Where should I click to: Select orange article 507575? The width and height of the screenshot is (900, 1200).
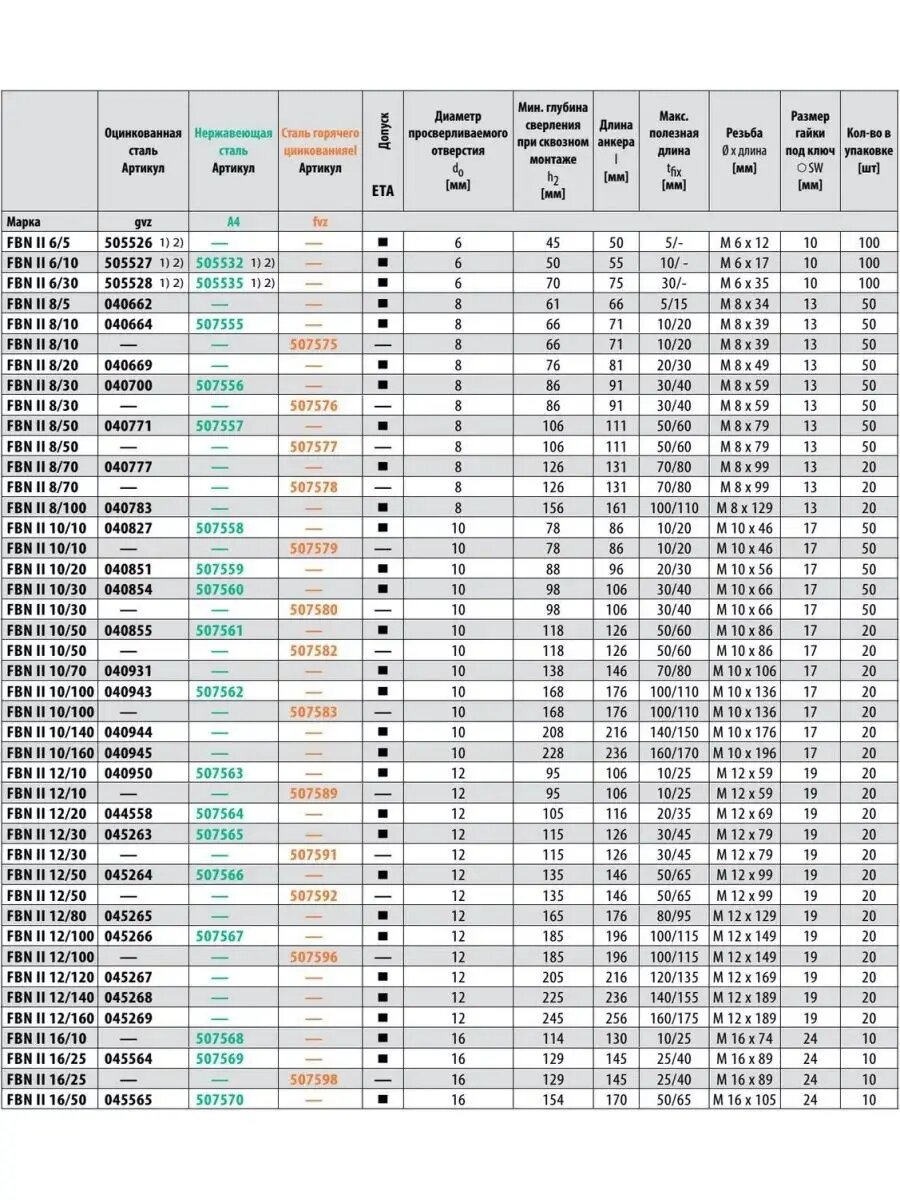point(314,344)
